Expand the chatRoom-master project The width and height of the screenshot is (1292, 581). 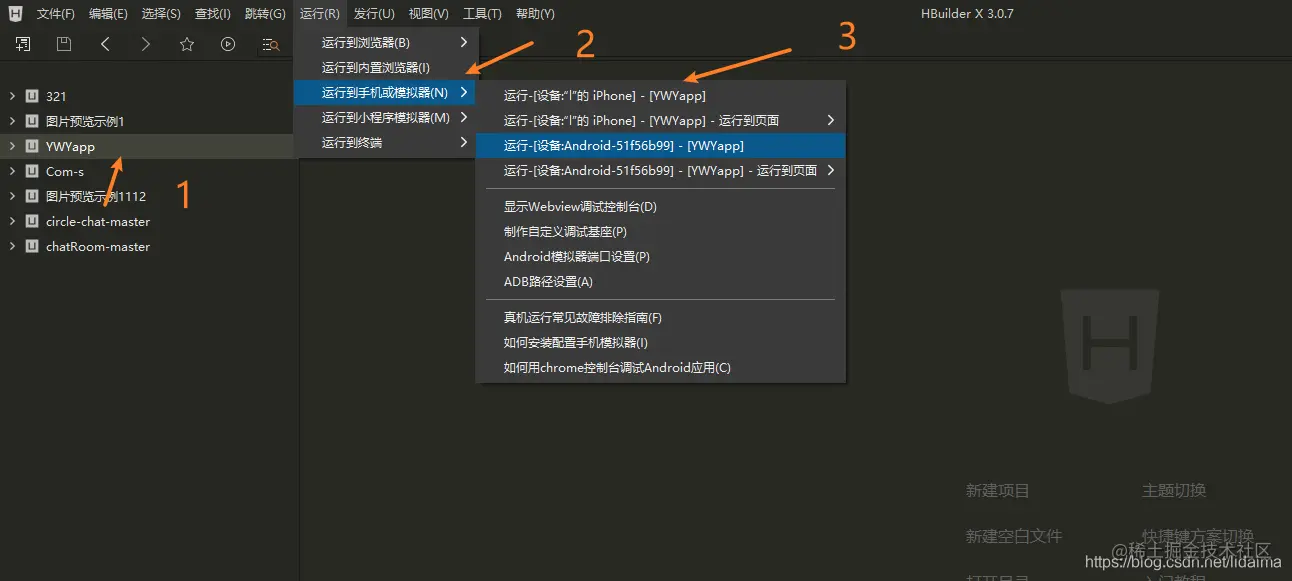(x=10, y=246)
